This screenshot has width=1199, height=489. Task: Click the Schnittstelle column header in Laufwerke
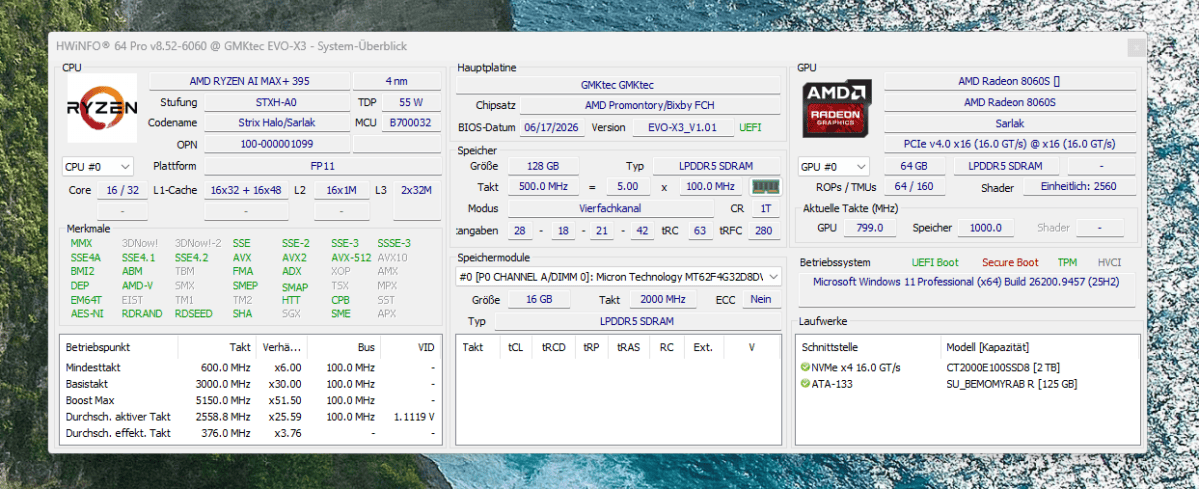[x=868, y=347]
